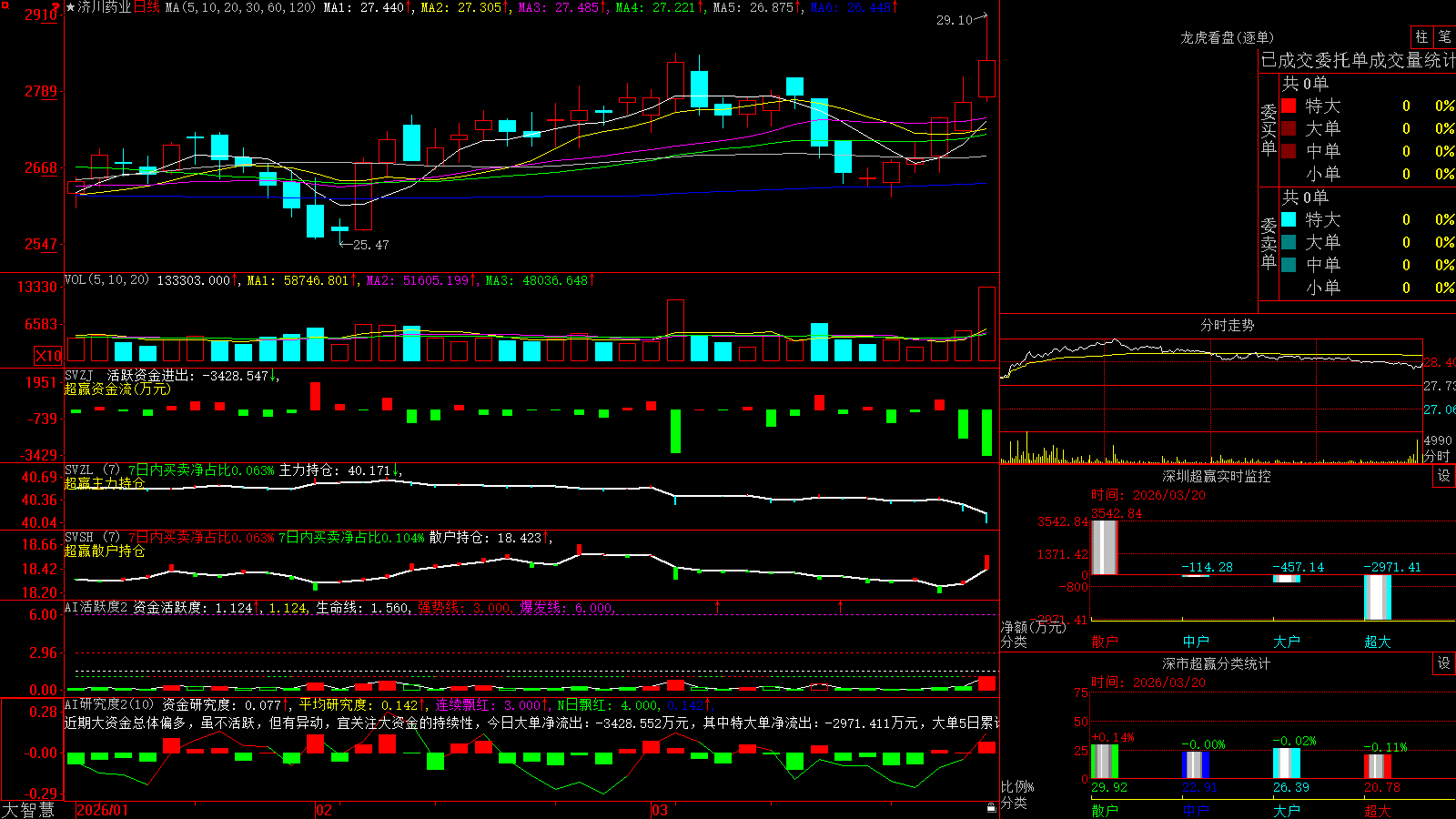1456x819 pixels.
Task: Click the 29.10 high price marker
Action: pyautogui.click(x=955, y=19)
